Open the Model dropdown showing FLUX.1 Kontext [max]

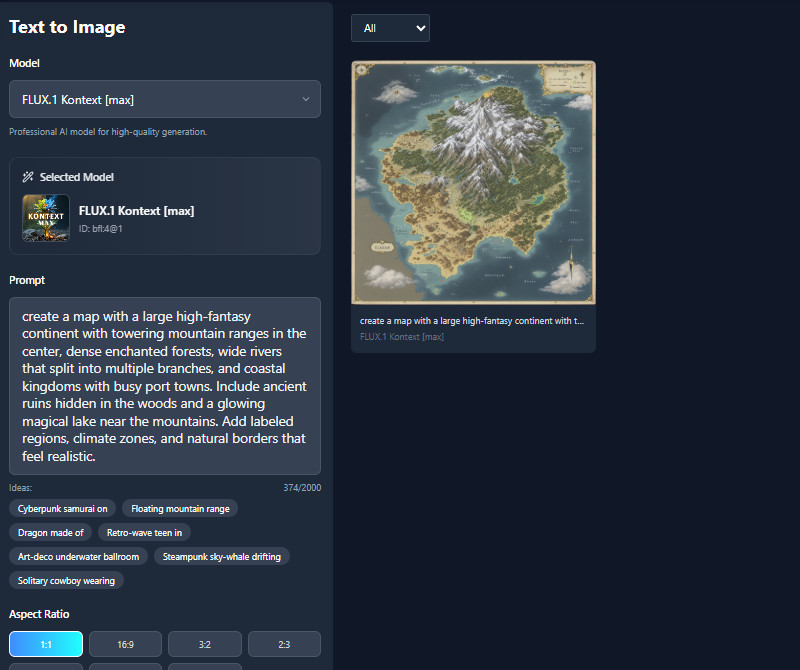point(165,100)
